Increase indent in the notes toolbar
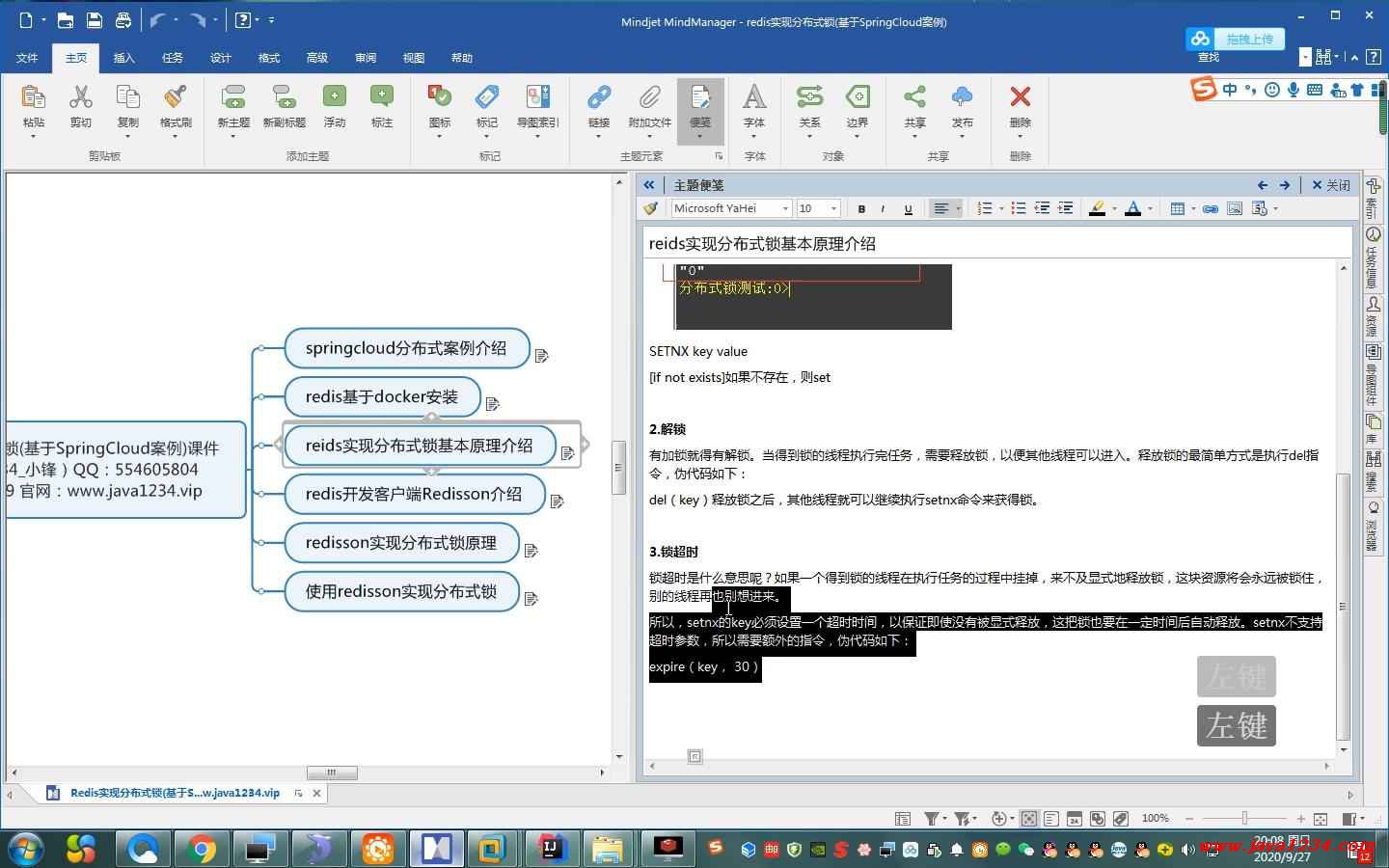This screenshot has height=868, width=1389. [x=1065, y=208]
